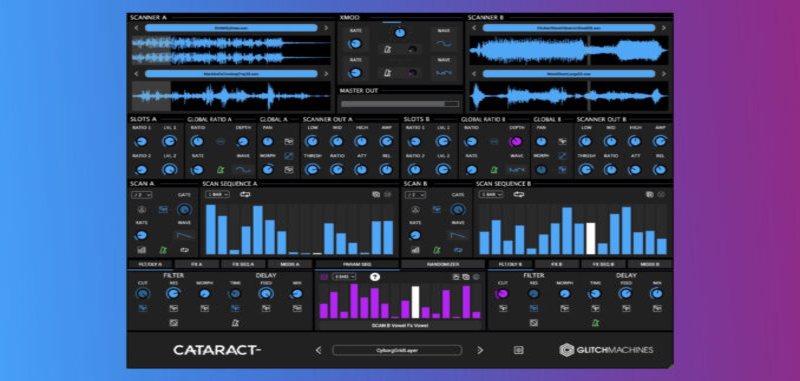This screenshot has height=381, width=800.
Task: Open the /2 division dropdown in Scan B
Action: [x=415, y=195]
